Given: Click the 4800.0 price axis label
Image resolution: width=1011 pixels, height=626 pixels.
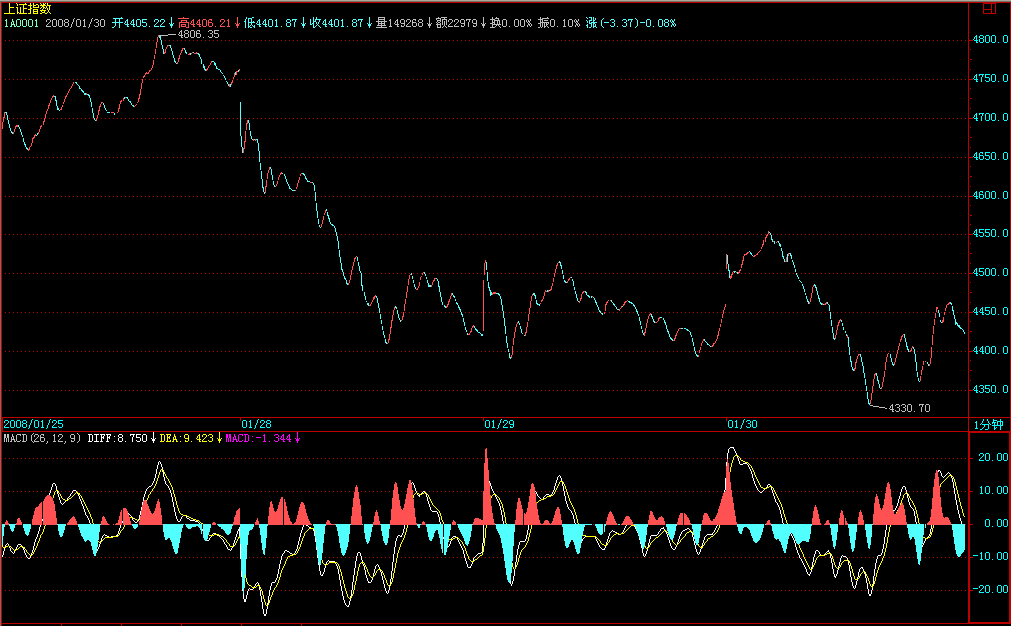Looking at the screenshot, I should (991, 40).
